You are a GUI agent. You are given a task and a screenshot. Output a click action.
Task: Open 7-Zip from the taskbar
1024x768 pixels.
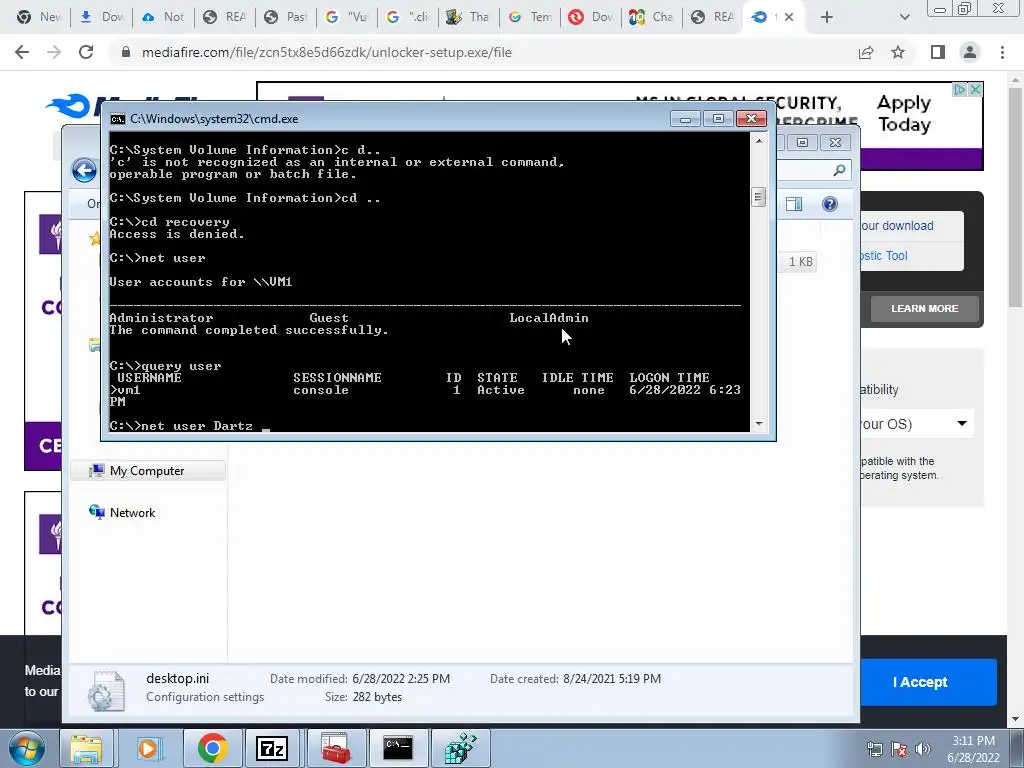click(x=272, y=748)
